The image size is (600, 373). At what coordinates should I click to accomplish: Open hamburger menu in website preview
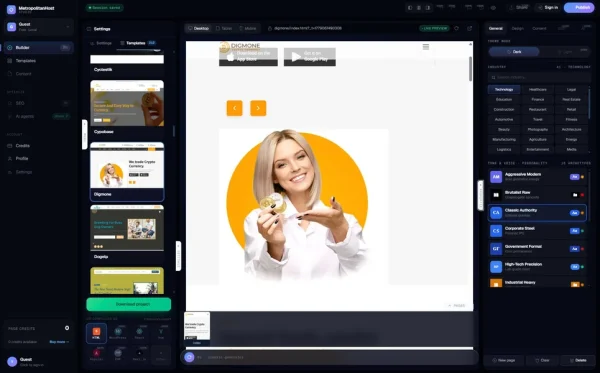pos(426,47)
